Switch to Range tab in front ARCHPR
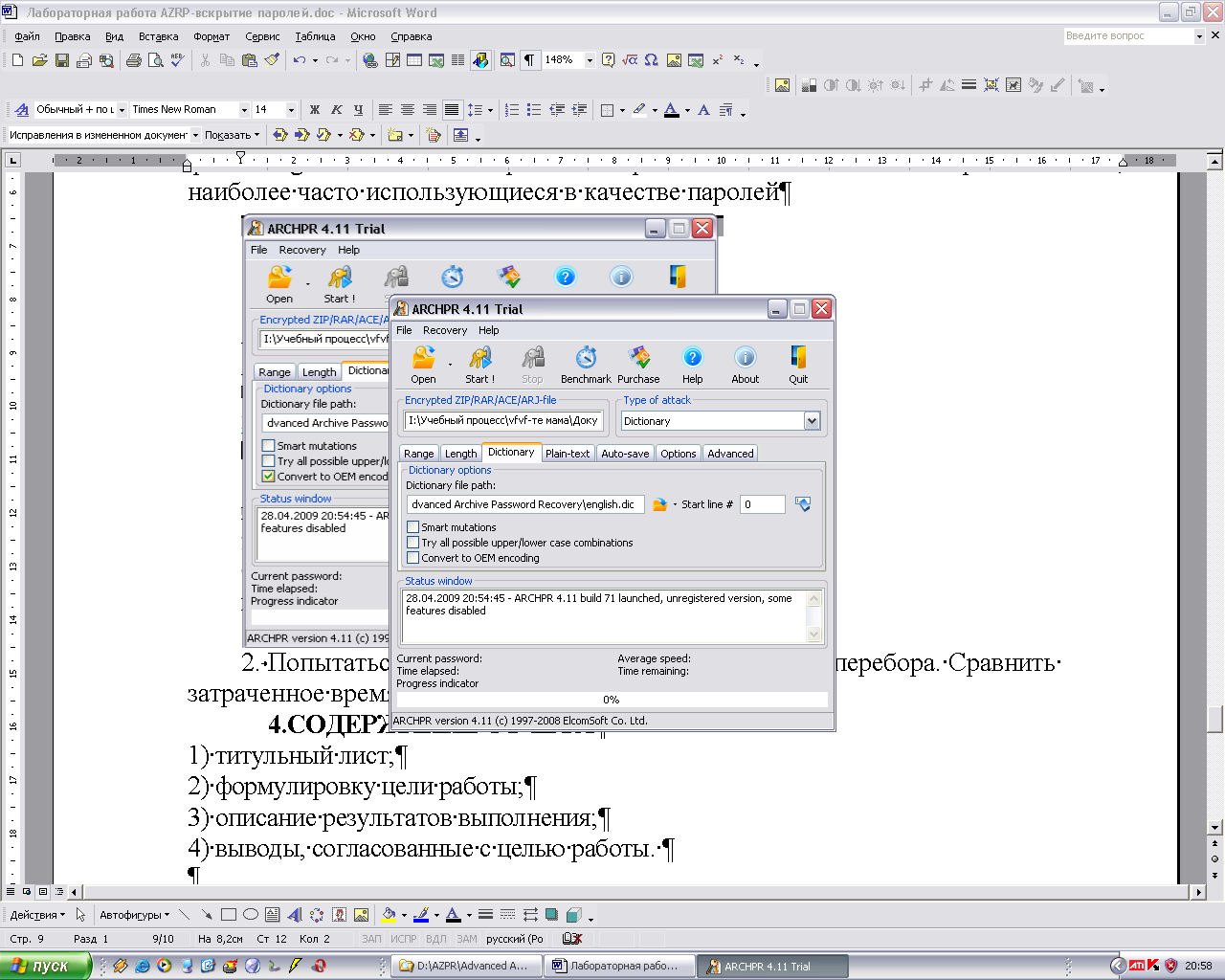The width and height of the screenshot is (1225, 980). pos(418,454)
